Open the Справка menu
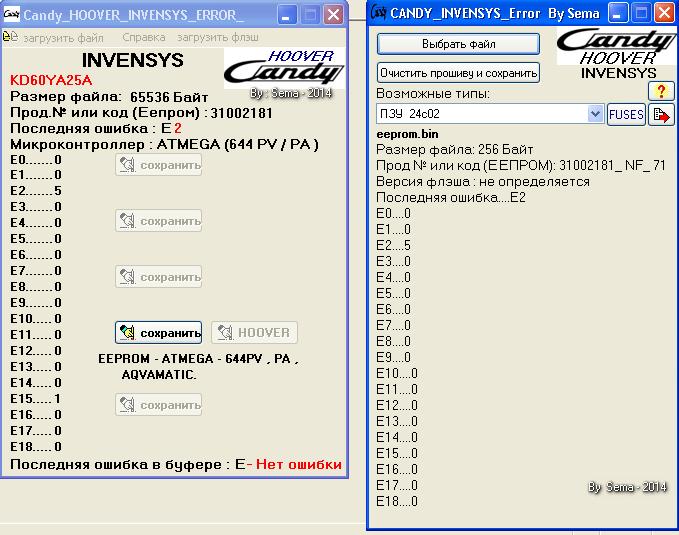 [x=143, y=37]
